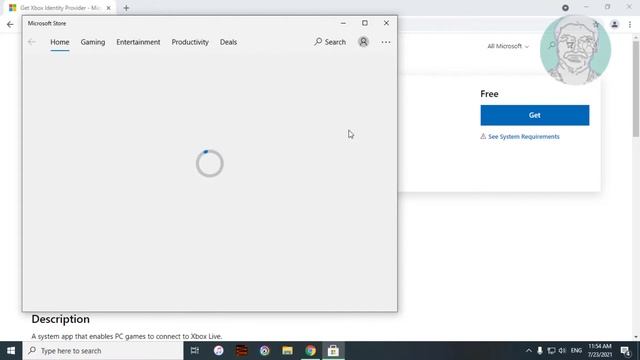Open the Productivity tab
The image size is (640, 360).
[190, 42]
